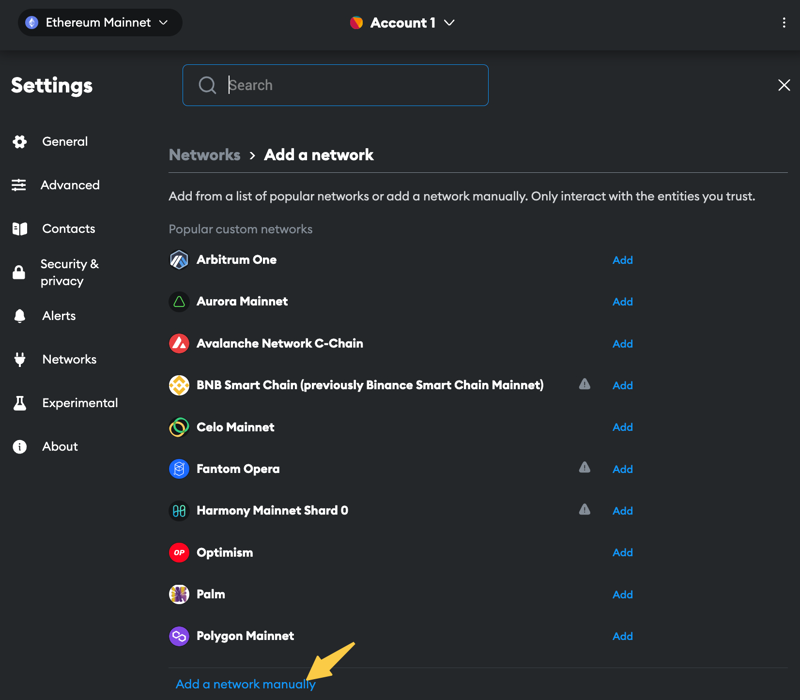Viewport: 800px width, 700px height.
Task: Add the BNB Smart Chain network
Action: [622, 386]
